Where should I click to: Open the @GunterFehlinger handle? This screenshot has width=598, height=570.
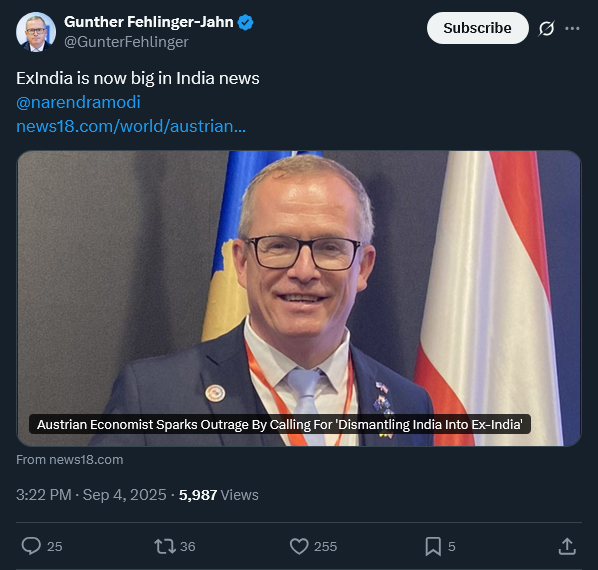(x=126, y=42)
